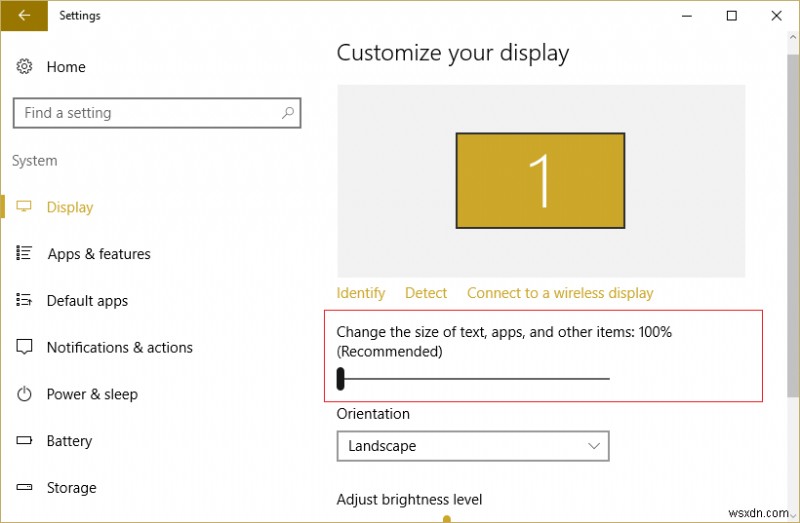Image resolution: width=800 pixels, height=523 pixels.
Task: Click the Display monitor icon
Action: pyautogui.click(x=25, y=207)
